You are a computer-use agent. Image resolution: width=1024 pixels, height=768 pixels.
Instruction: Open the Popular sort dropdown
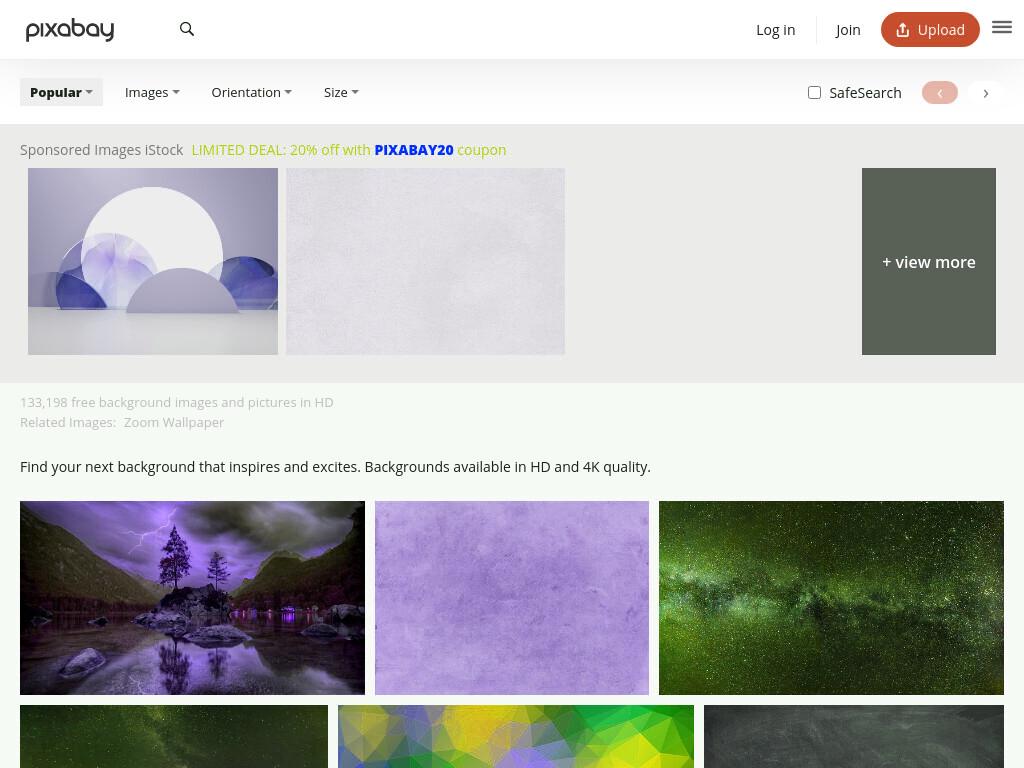point(61,92)
